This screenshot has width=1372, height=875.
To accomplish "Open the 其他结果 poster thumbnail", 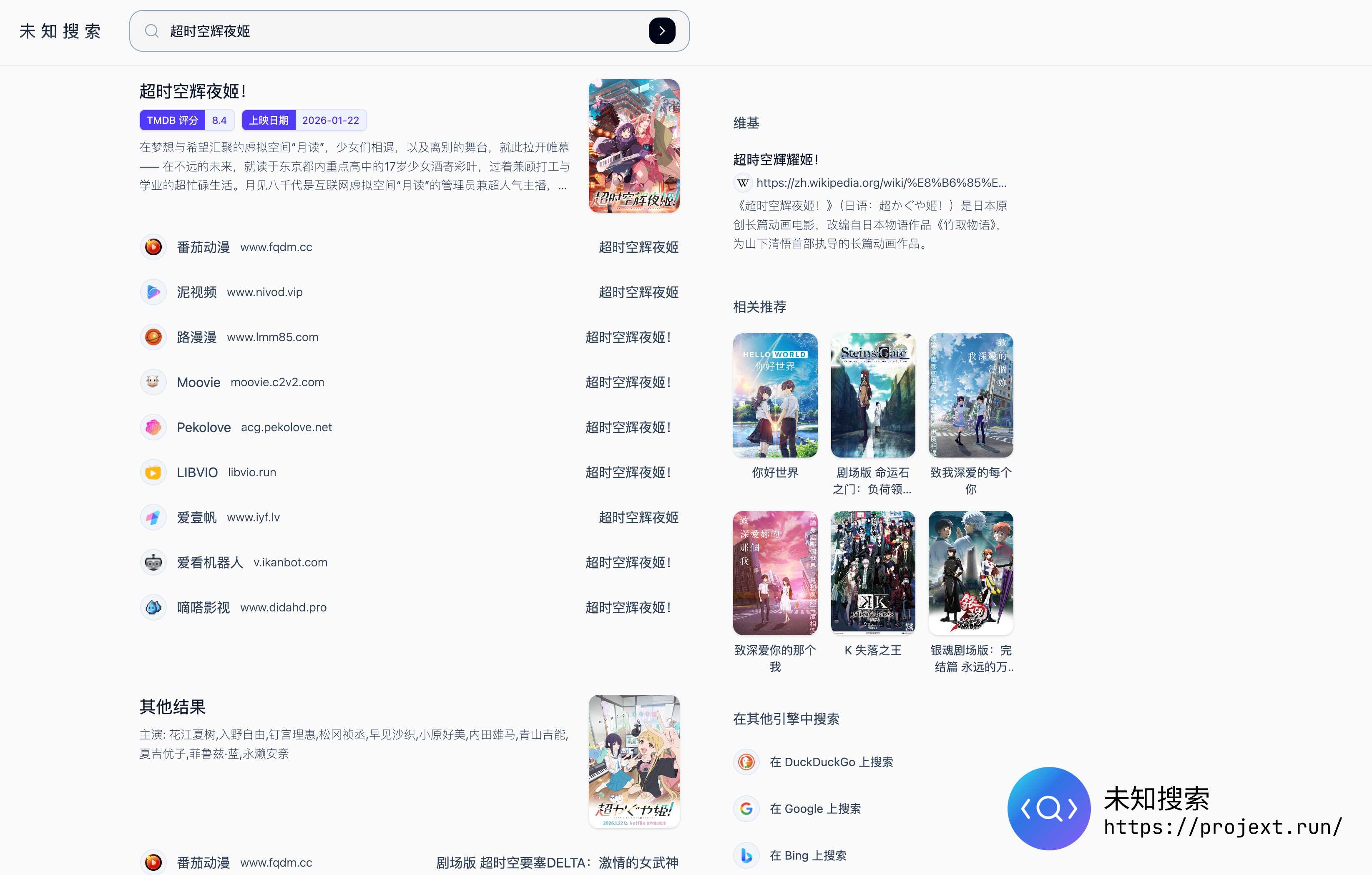I will tap(634, 762).
